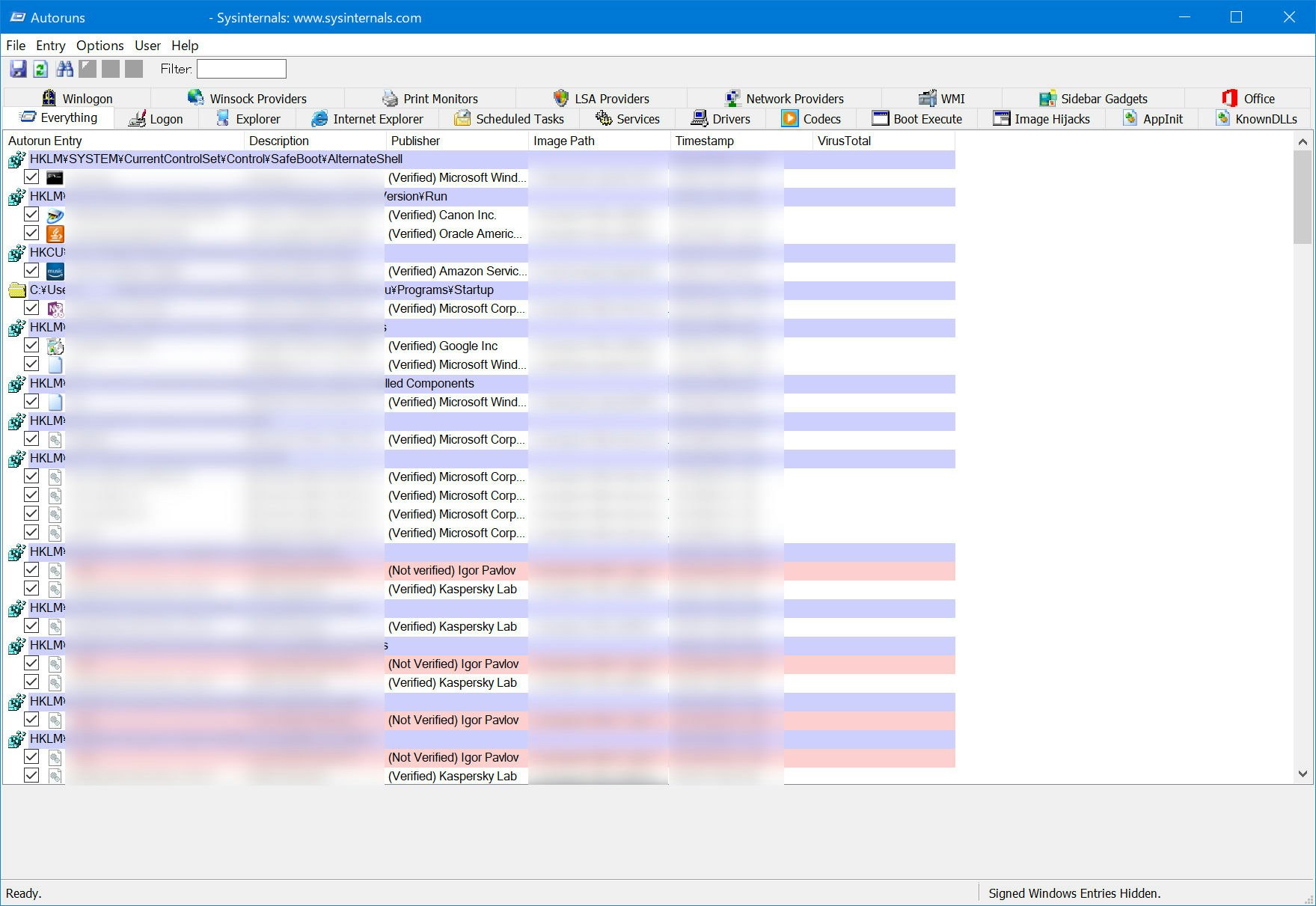Screen dimensions: 1316x906
Task: Click '(Verified) Google Inc' publisher cell
Action: tap(443, 346)
